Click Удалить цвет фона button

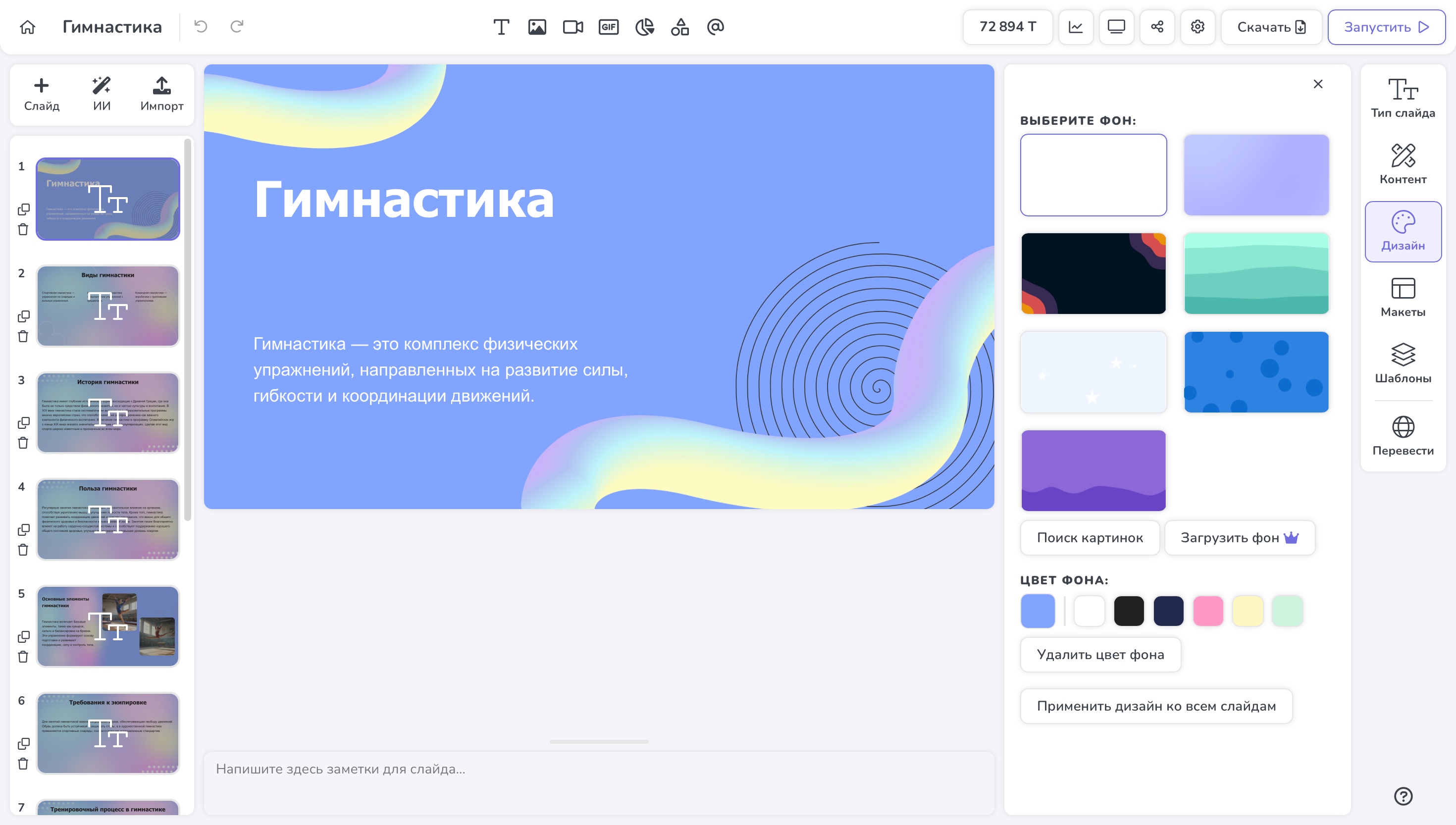click(1100, 655)
